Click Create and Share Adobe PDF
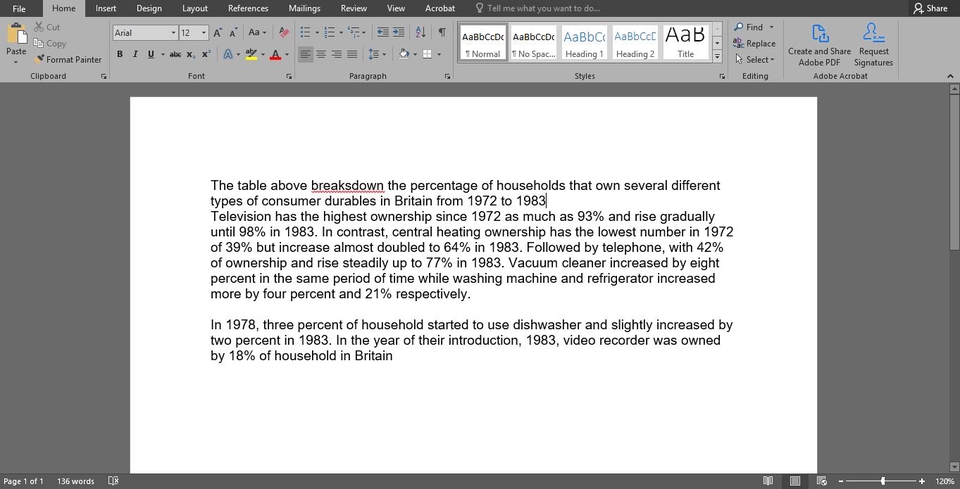 819,45
